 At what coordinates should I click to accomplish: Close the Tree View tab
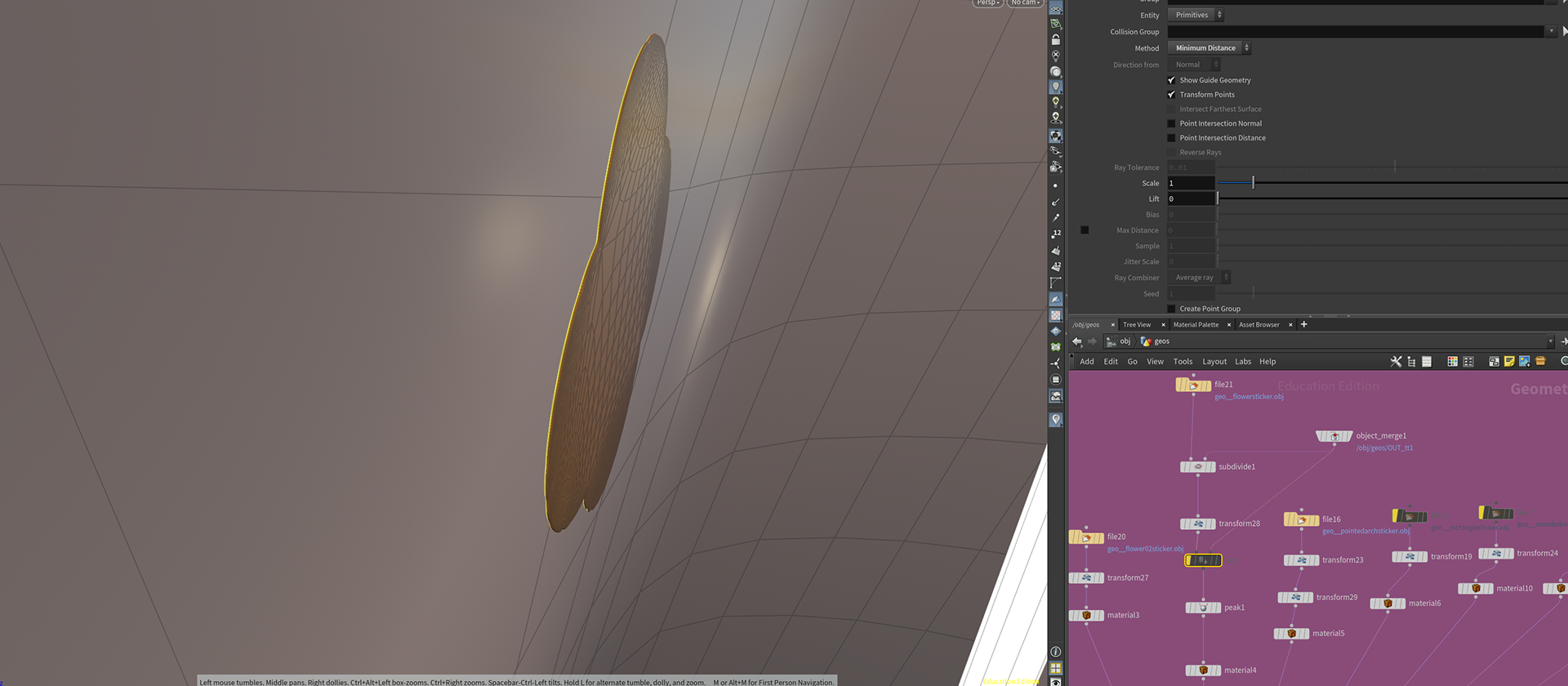[1163, 325]
